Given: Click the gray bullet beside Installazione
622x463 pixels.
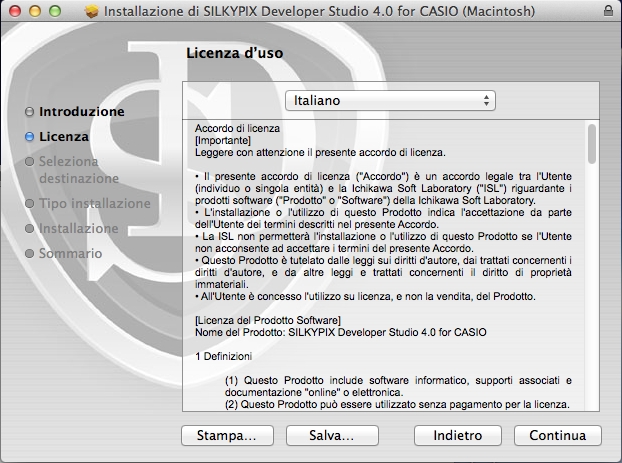Looking at the screenshot, I should 29,228.
